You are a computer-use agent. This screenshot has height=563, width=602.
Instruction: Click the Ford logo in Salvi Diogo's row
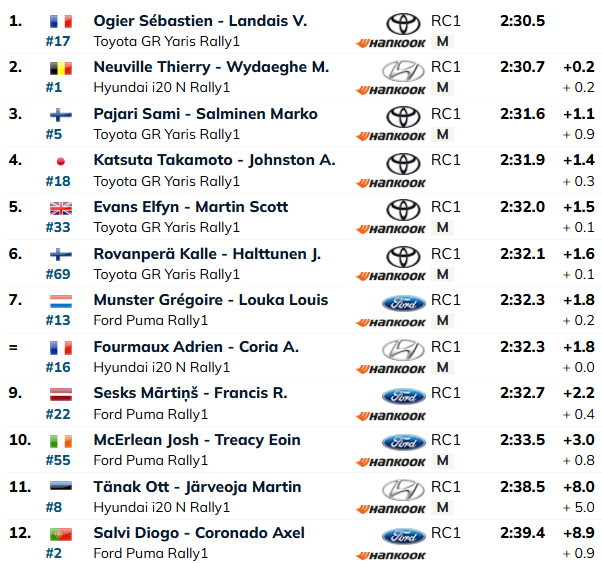click(404, 537)
